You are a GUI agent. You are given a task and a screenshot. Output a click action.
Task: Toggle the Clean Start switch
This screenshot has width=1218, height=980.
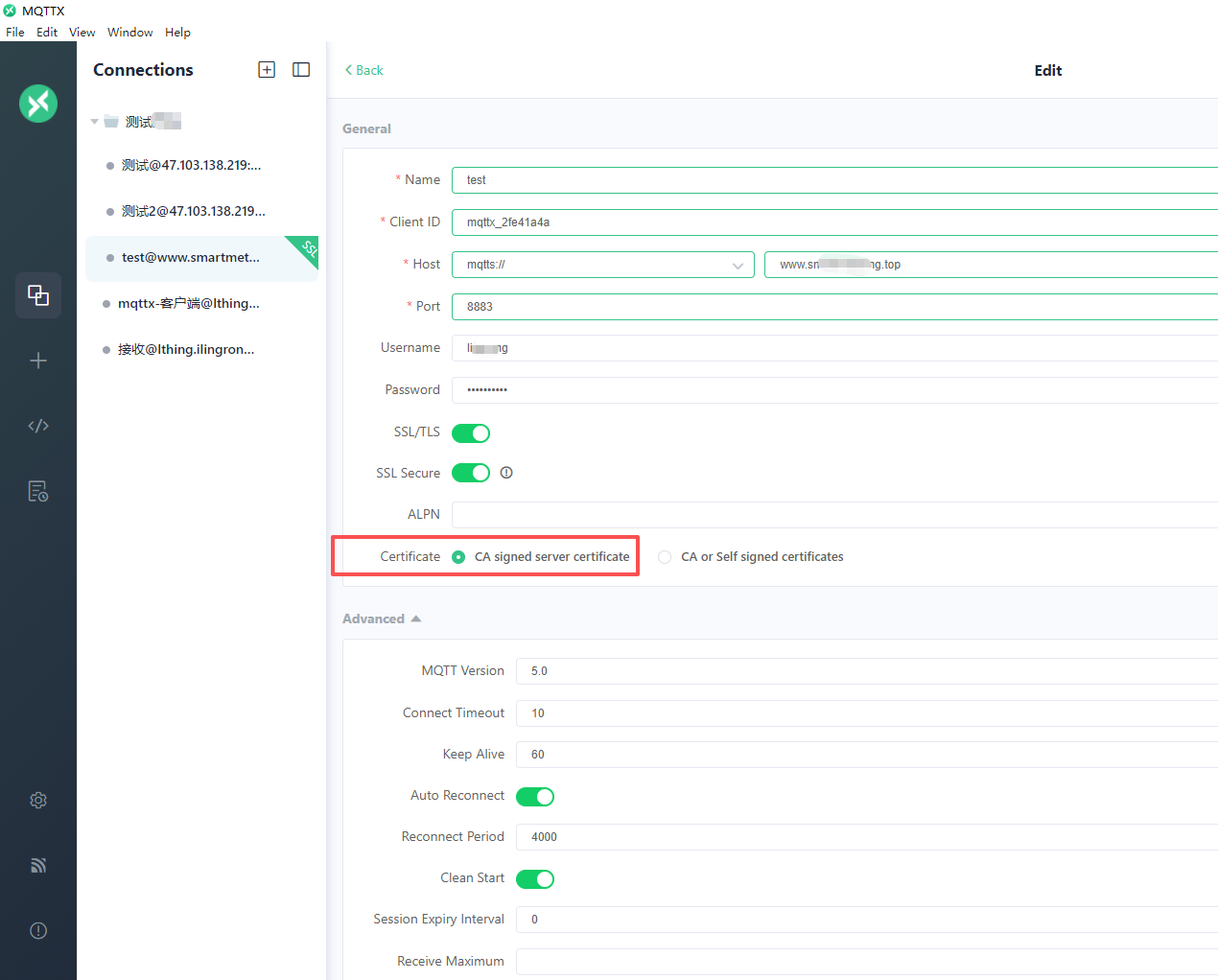pyautogui.click(x=535, y=879)
